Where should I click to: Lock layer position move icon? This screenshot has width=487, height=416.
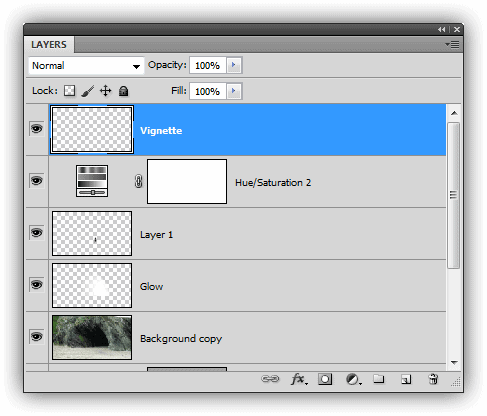106,91
